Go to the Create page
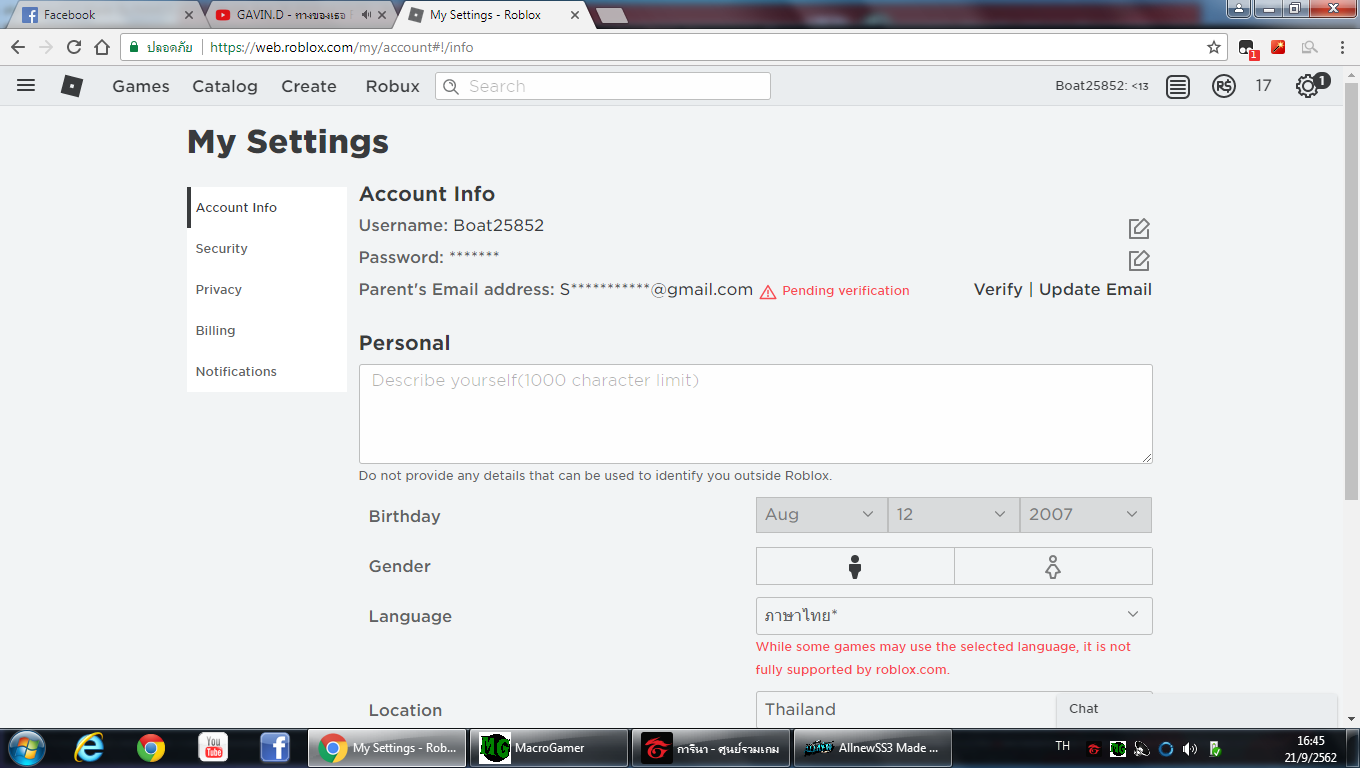Image resolution: width=1360 pixels, height=768 pixels. coord(309,86)
